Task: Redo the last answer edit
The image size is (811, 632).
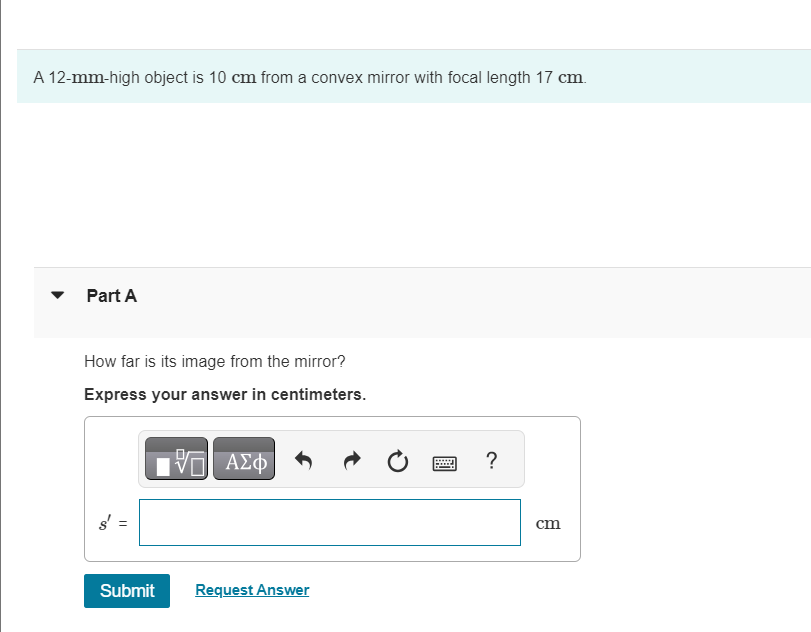Action: [x=352, y=460]
